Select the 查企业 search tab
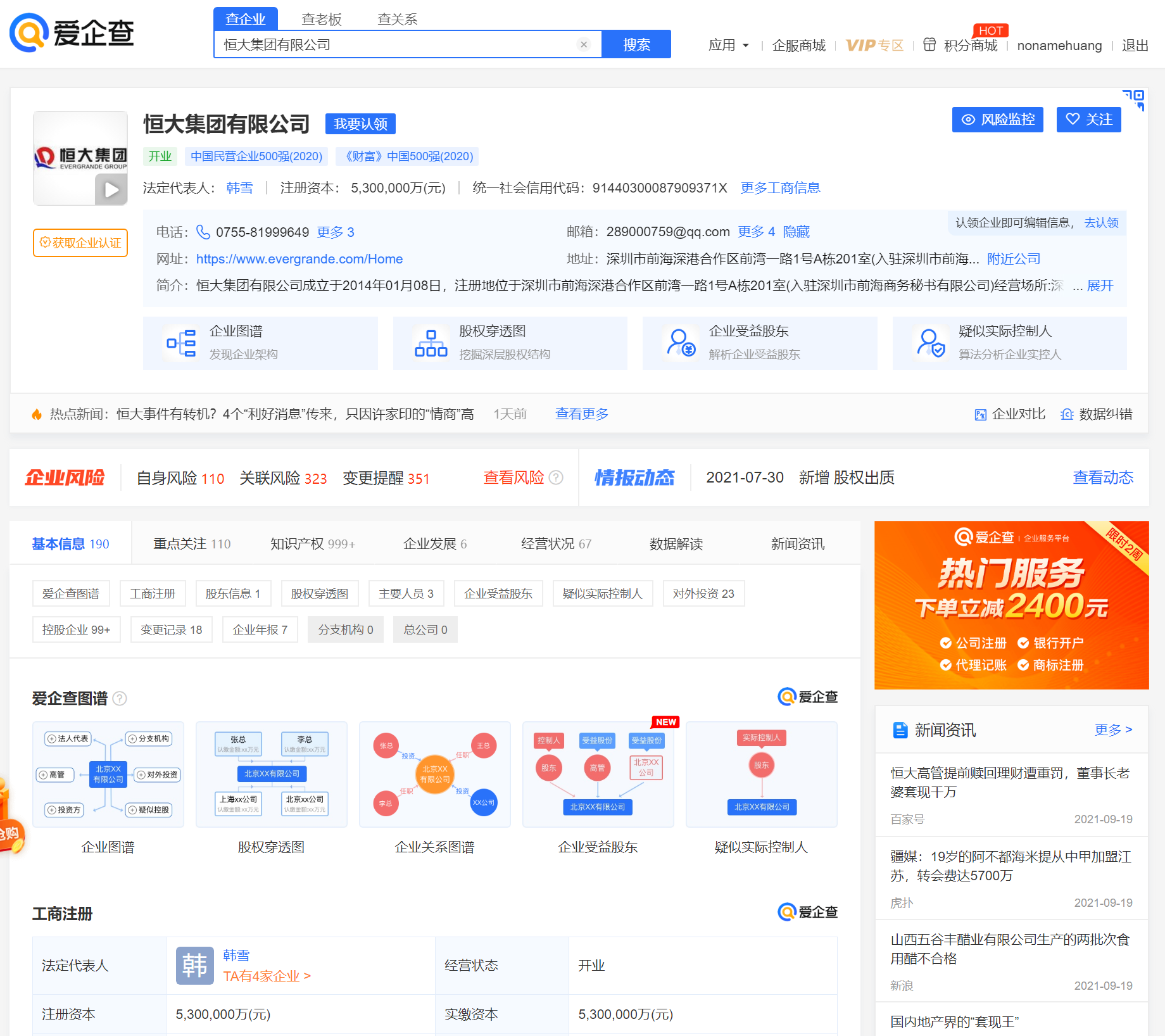 (246, 19)
